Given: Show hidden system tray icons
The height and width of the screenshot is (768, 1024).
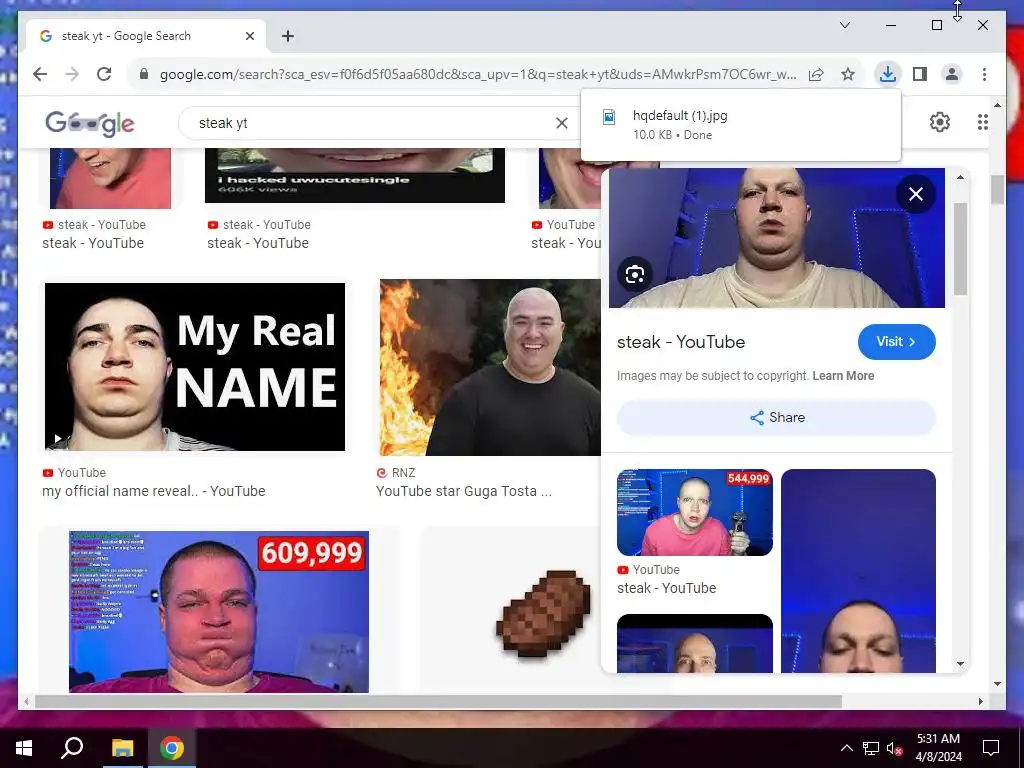Looking at the screenshot, I should pos(846,748).
